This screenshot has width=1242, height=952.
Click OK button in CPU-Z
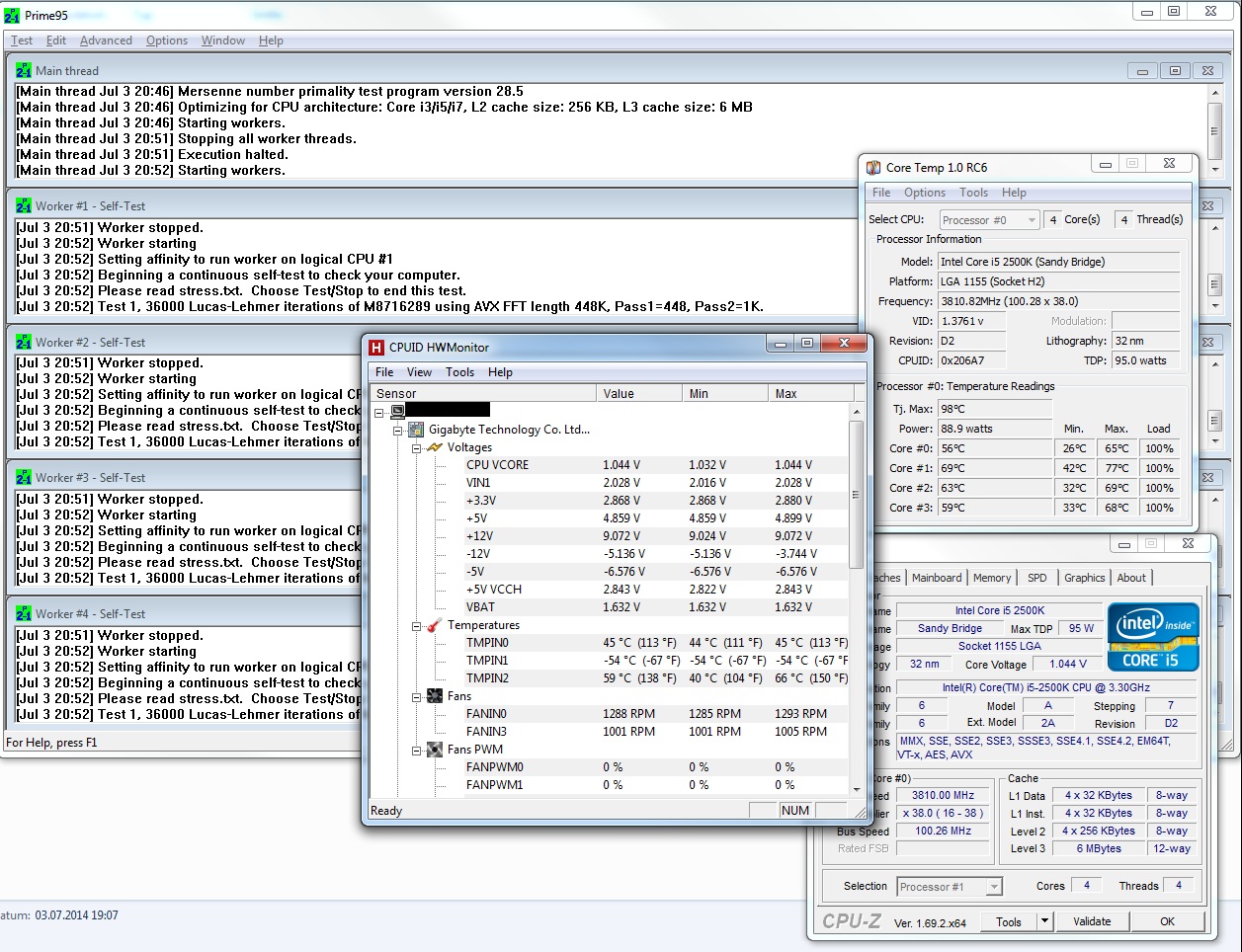coord(1167,921)
